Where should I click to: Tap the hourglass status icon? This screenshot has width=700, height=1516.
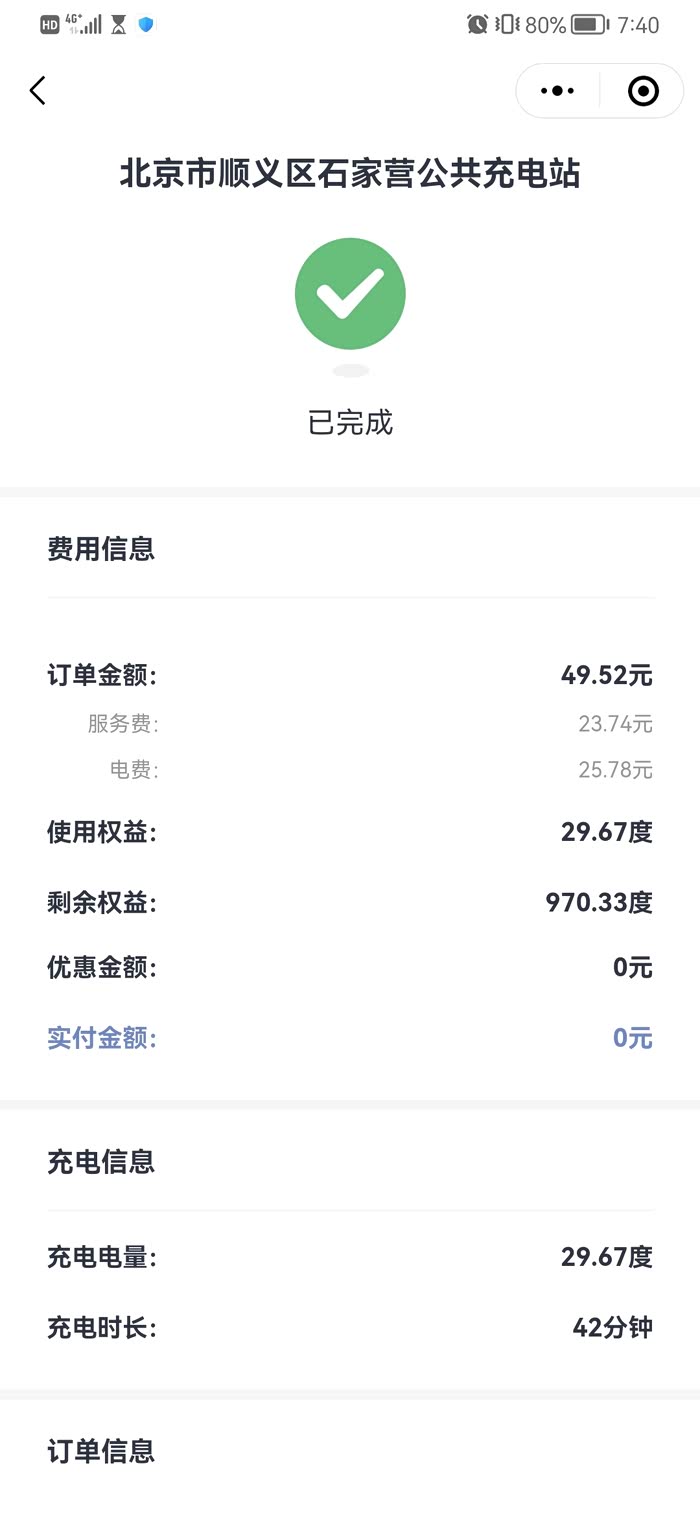tap(119, 25)
